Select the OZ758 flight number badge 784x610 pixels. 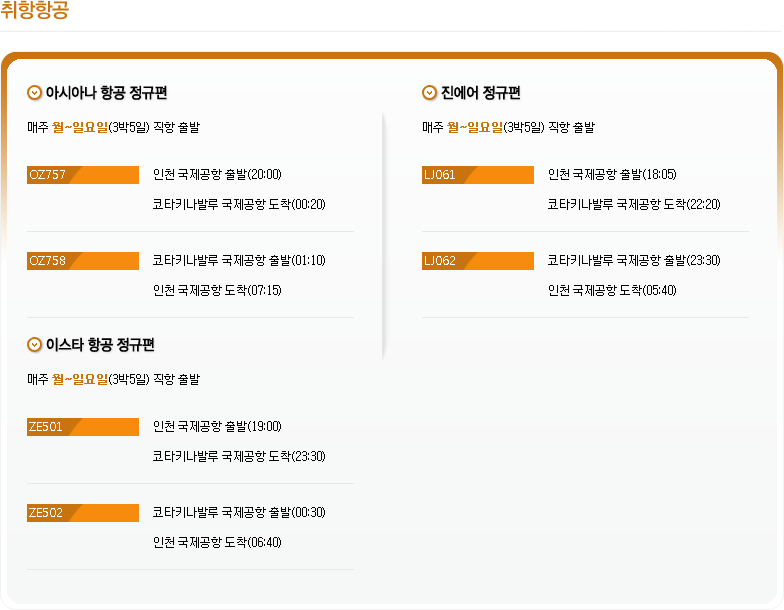82,261
